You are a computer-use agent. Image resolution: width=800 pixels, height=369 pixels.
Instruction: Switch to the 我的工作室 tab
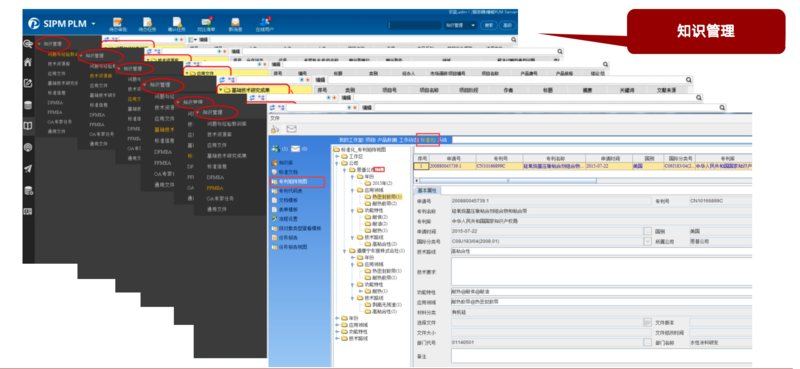coord(351,140)
